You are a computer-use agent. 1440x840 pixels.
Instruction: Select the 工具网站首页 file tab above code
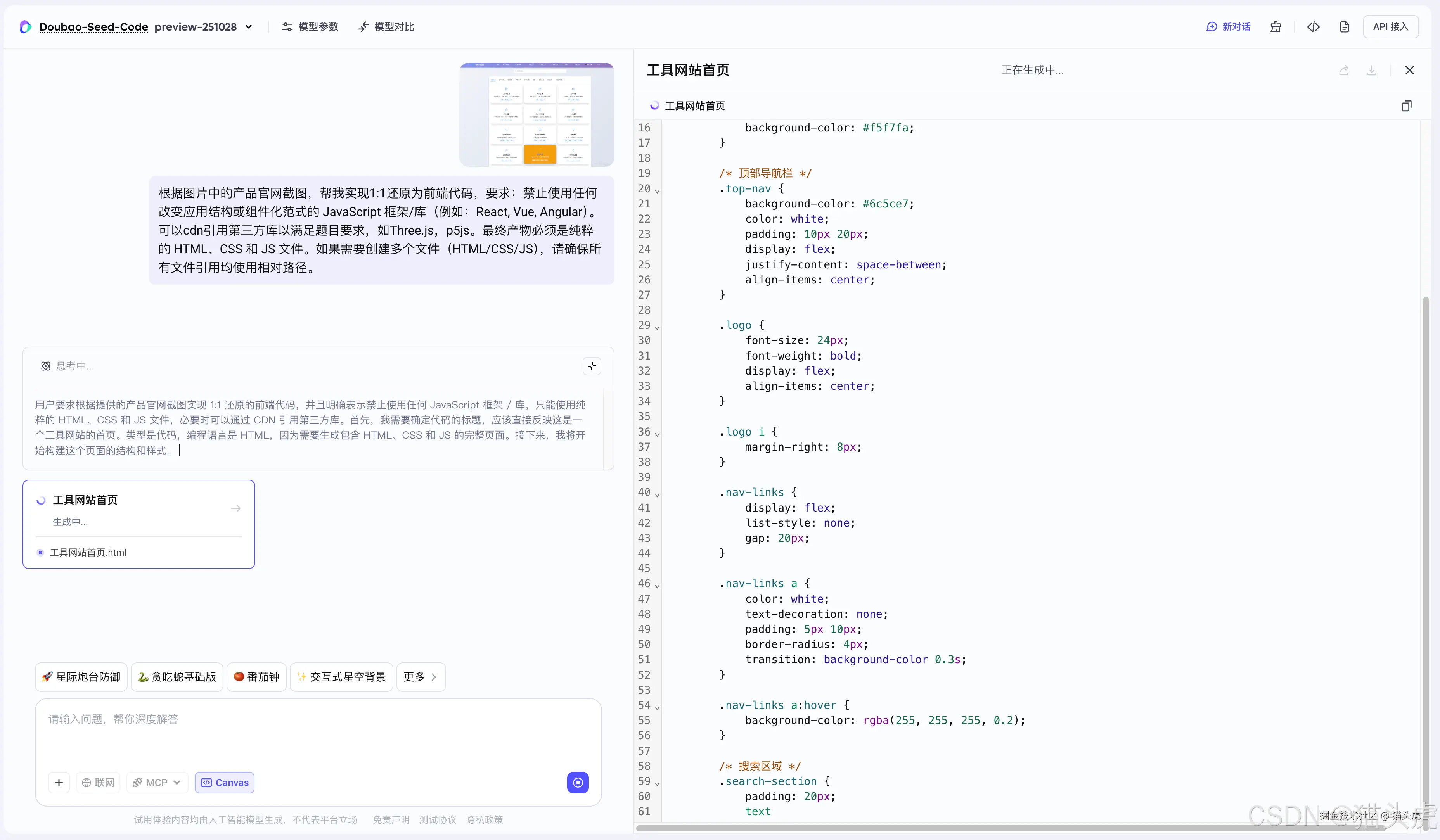click(695, 106)
